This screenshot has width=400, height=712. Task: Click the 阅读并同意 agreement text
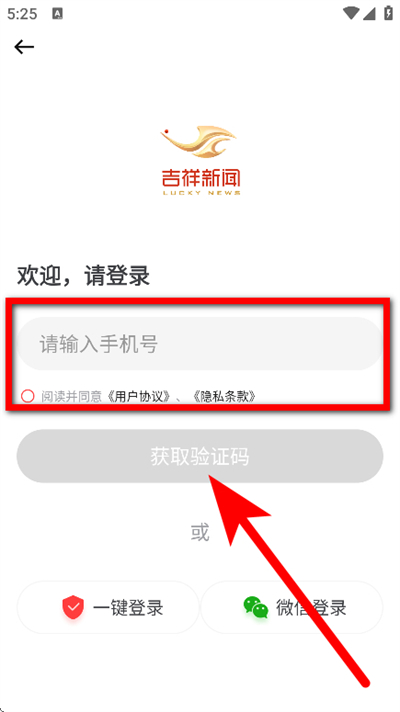coord(71,396)
